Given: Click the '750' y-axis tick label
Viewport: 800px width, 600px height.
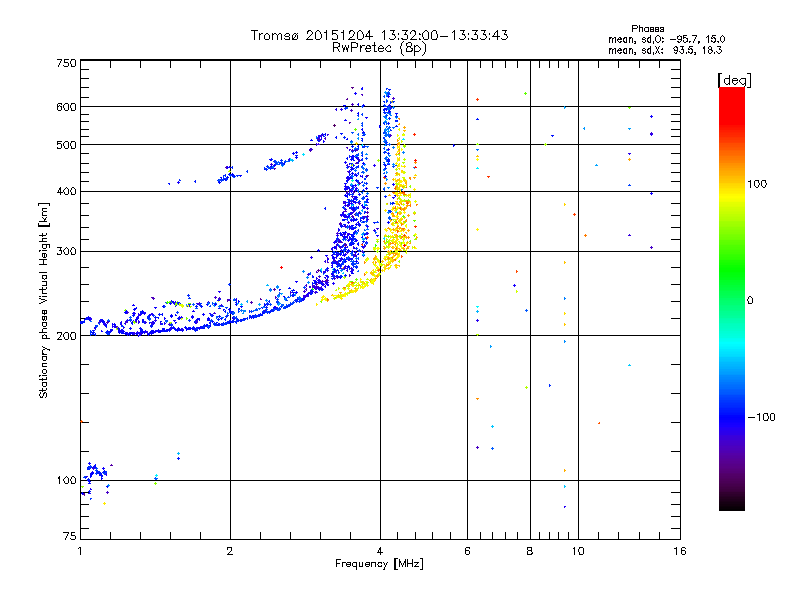Looking at the screenshot, I should [x=67, y=63].
